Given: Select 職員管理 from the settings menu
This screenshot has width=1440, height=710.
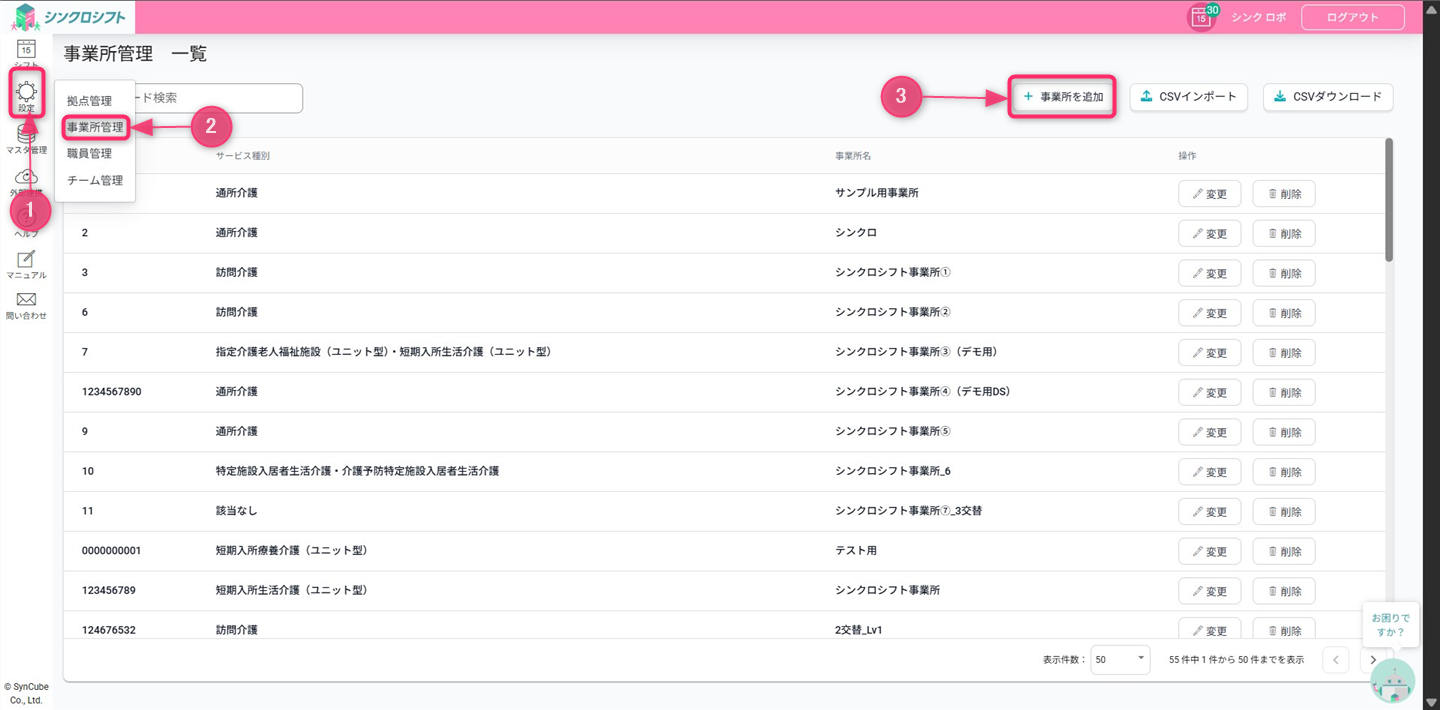Looking at the screenshot, I should point(90,154).
